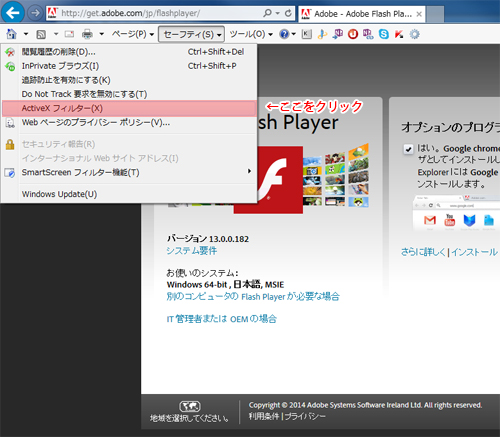Refresh the page with reload icon
The height and width of the screenshot is (437, 500).
pyautogui.click(x=288, y=13)
